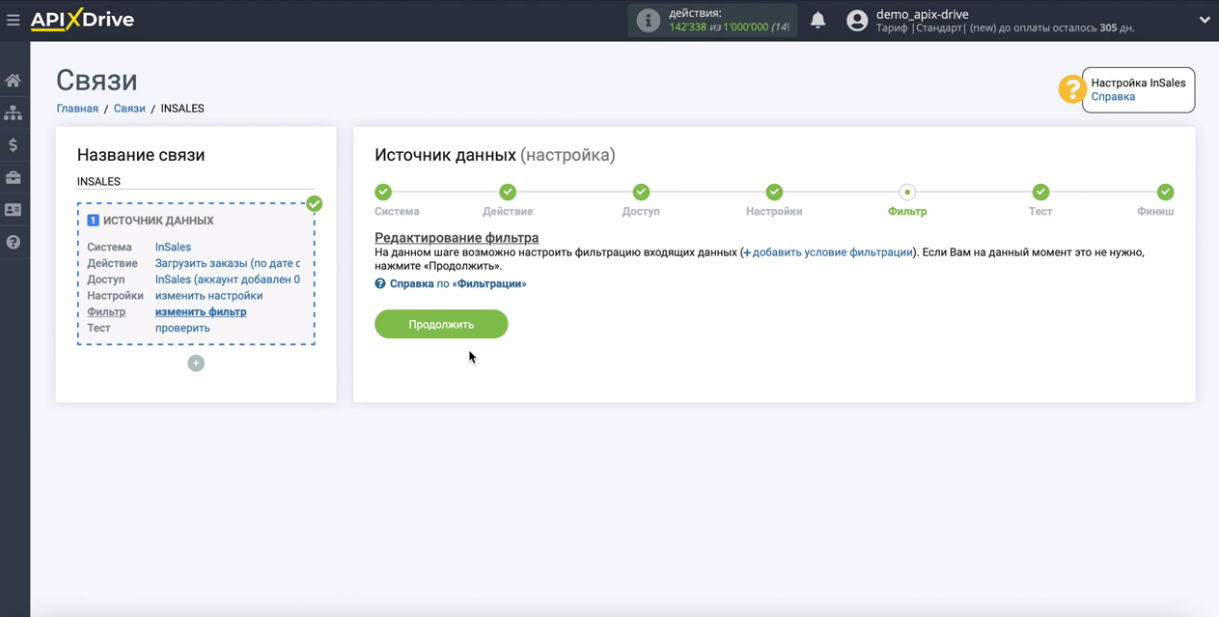Screen dimensions: 1219x617
Task: Click the проверить test link
Action: [182, 328]
